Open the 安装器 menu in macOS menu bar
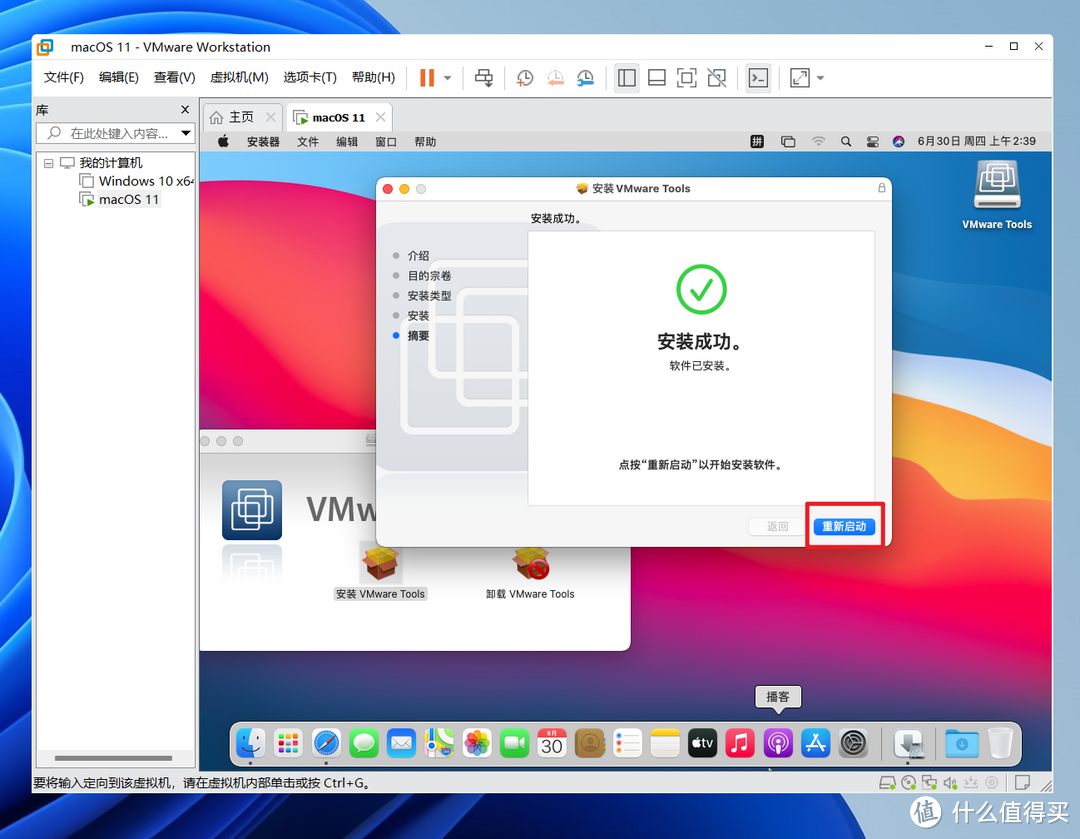Viewport: 1080px width, 839px height. (263, 142)
